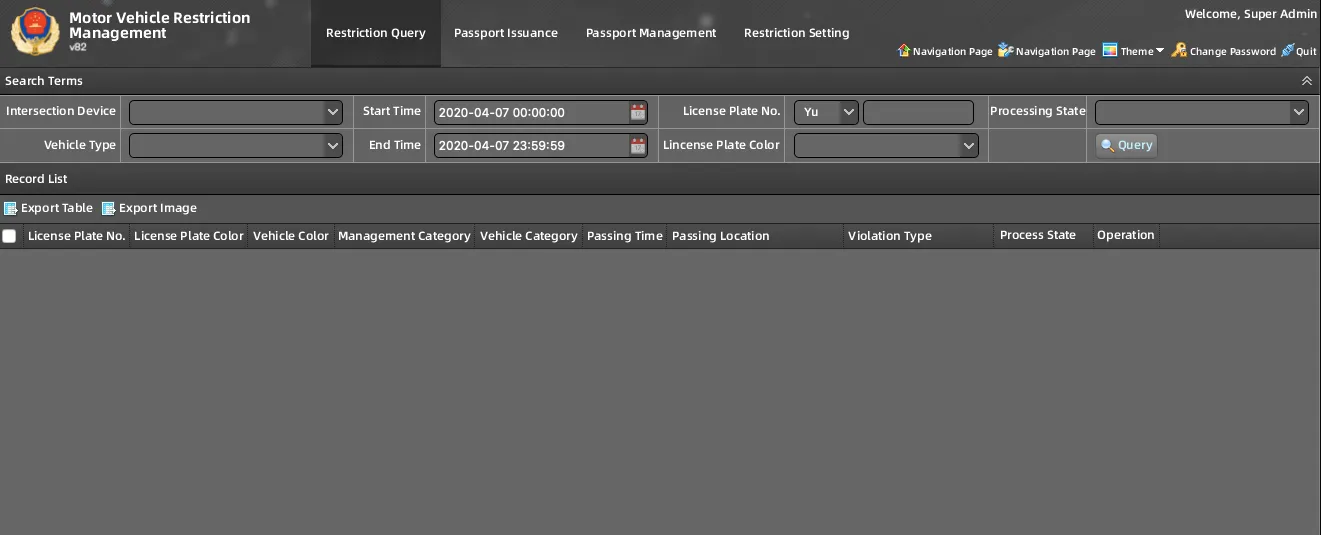Viewport: 1321px width, 535px height.
Task: Click the Export Table link
Action: tap(57, 208)
